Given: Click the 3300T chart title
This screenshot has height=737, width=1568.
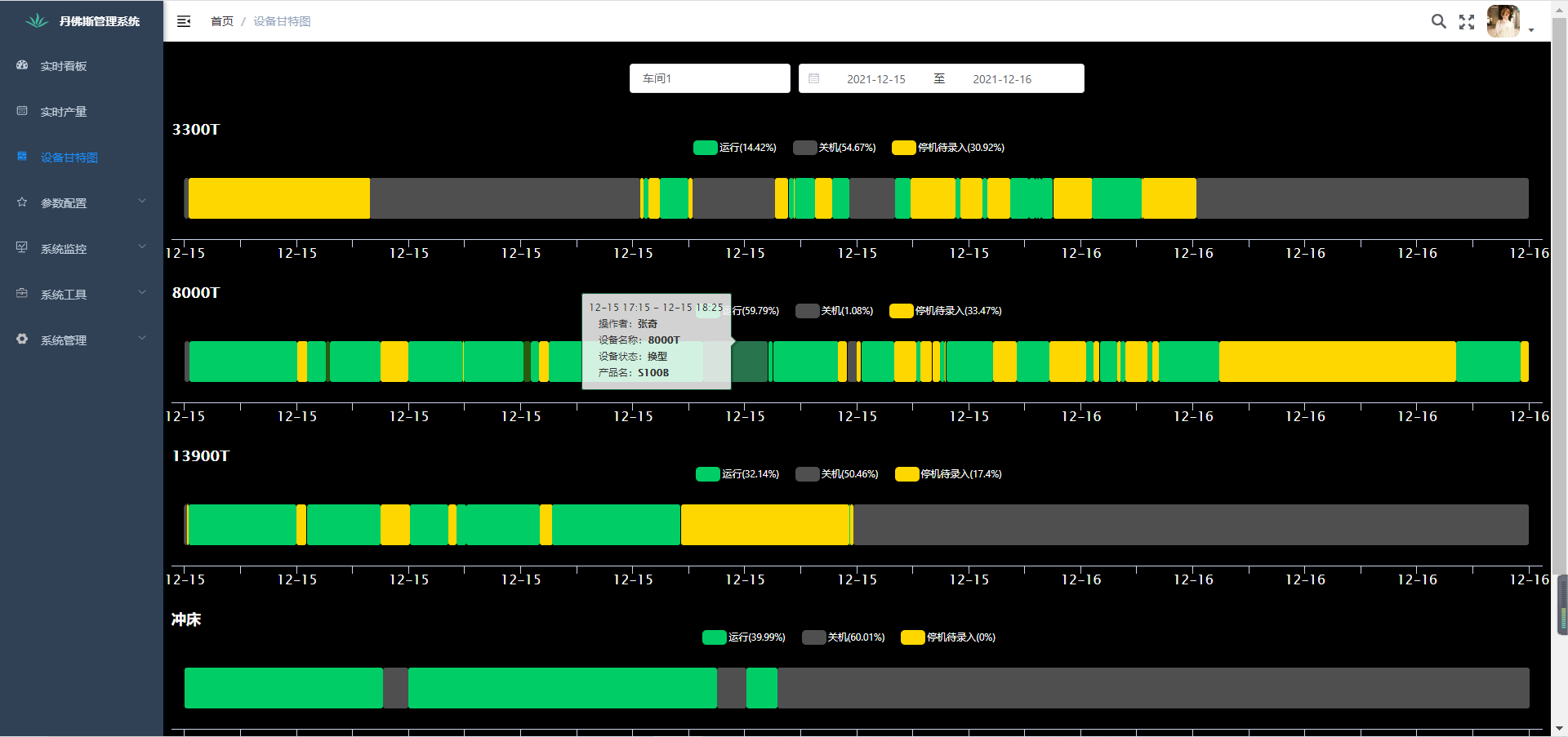Looking at the screenshot, I should 196,130.
